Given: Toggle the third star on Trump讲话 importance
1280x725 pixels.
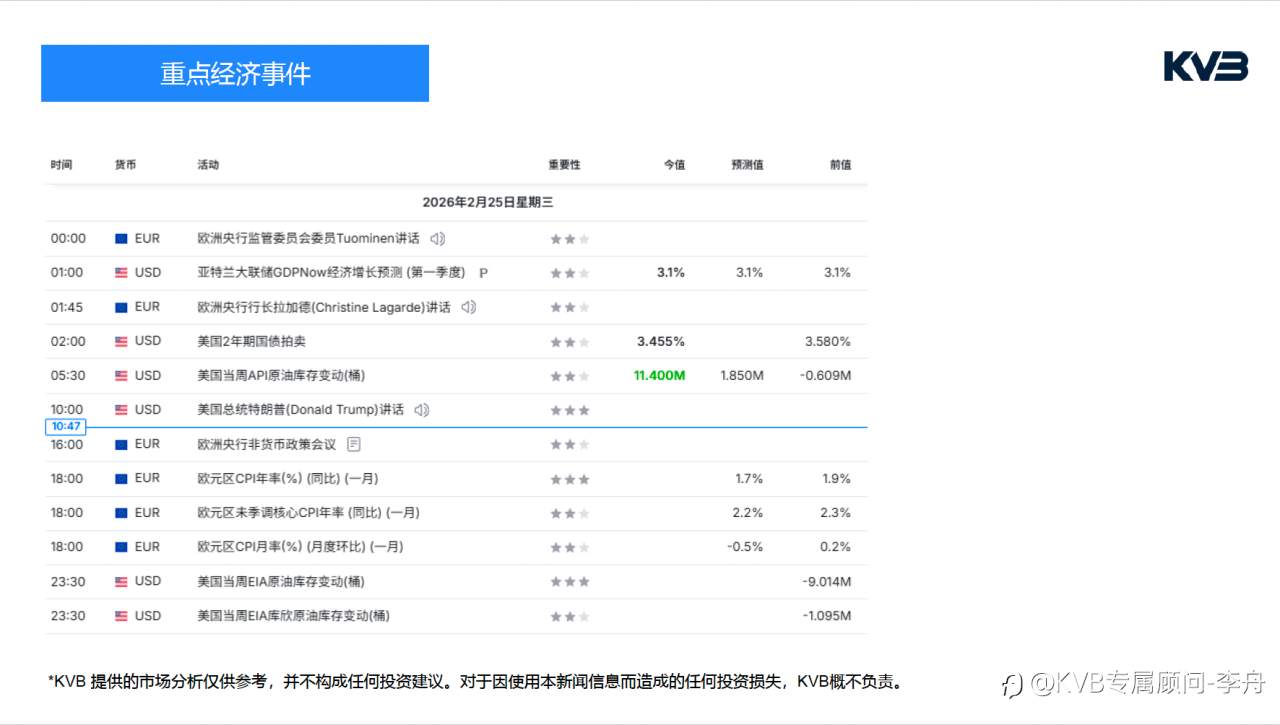Looking at the screenshot, I should click(585, 409).
